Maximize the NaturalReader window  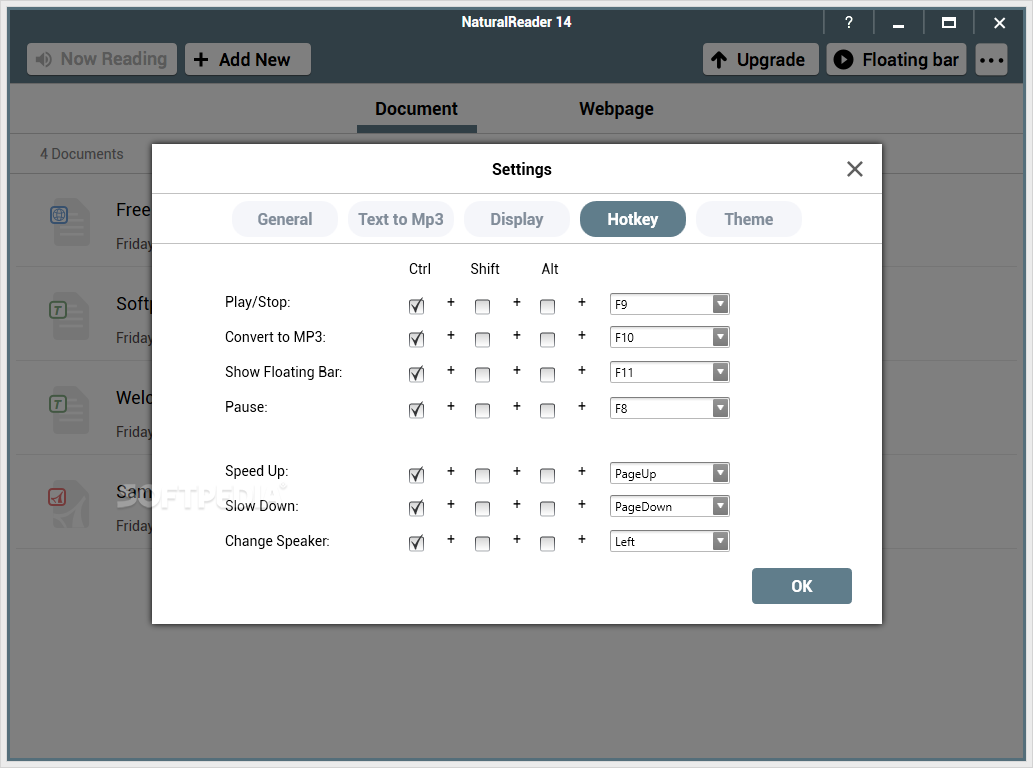click(x=949, y=23)
